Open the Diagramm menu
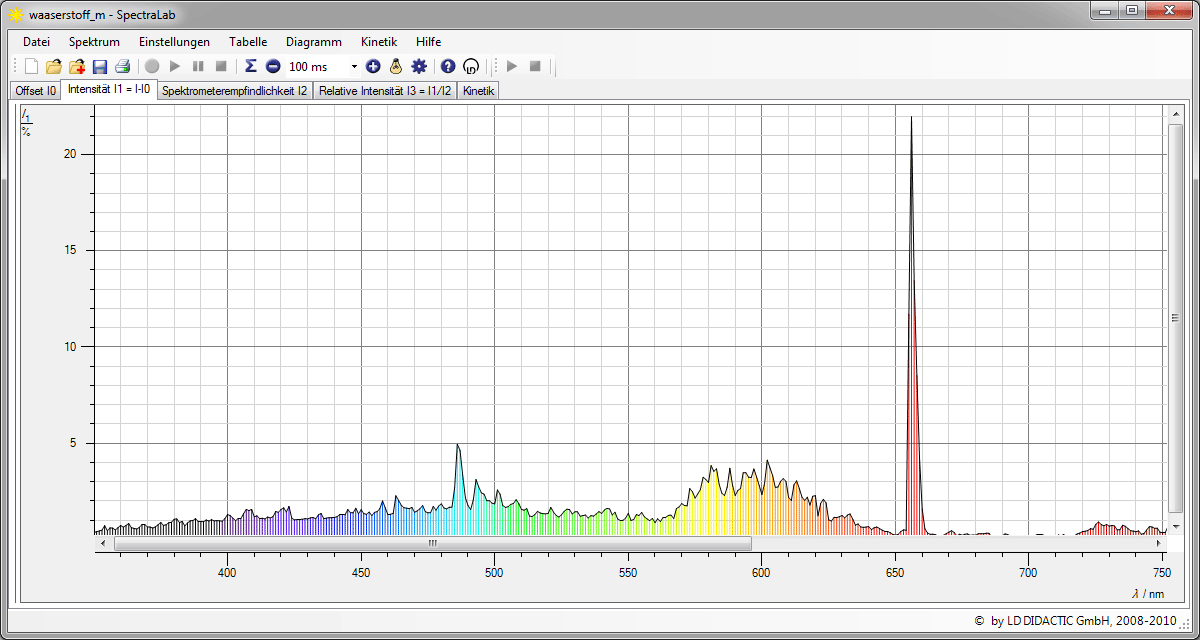1200x640 pixels. coord(313,42)
